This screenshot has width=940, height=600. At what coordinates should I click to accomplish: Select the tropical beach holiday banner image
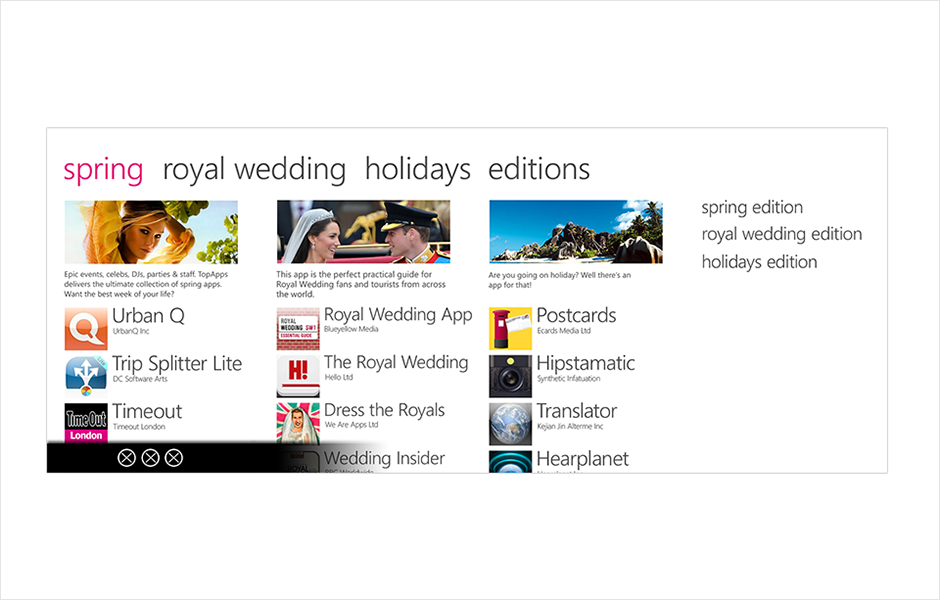(x=576, y=232)
